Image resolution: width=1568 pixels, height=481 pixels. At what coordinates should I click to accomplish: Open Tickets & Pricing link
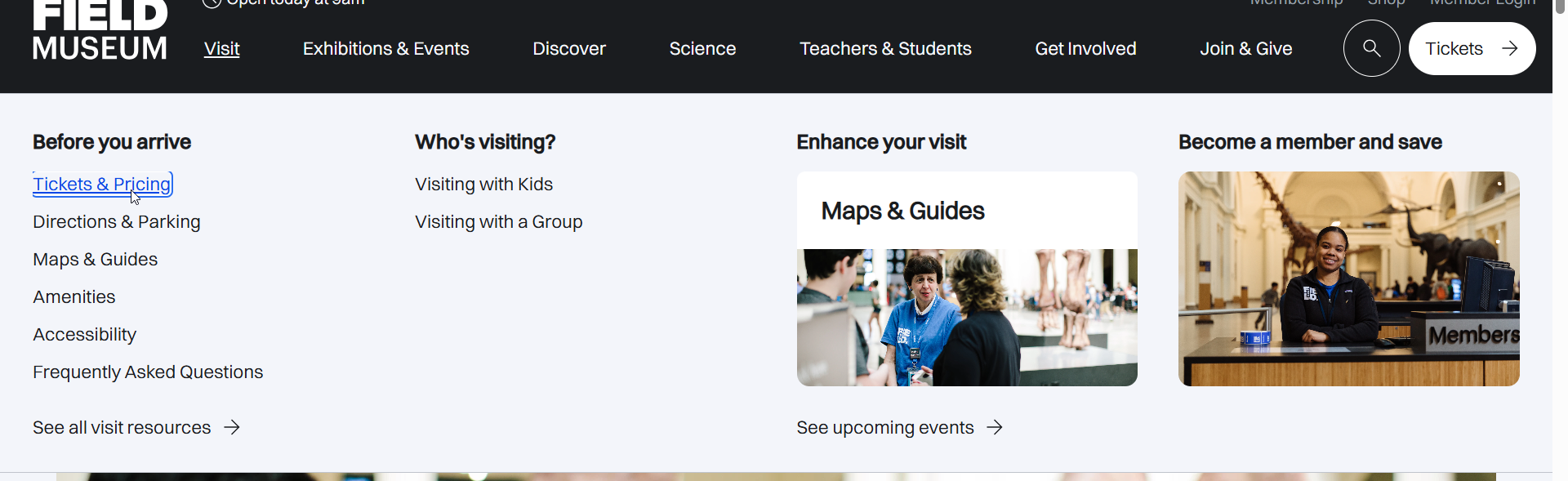[102, 185]
